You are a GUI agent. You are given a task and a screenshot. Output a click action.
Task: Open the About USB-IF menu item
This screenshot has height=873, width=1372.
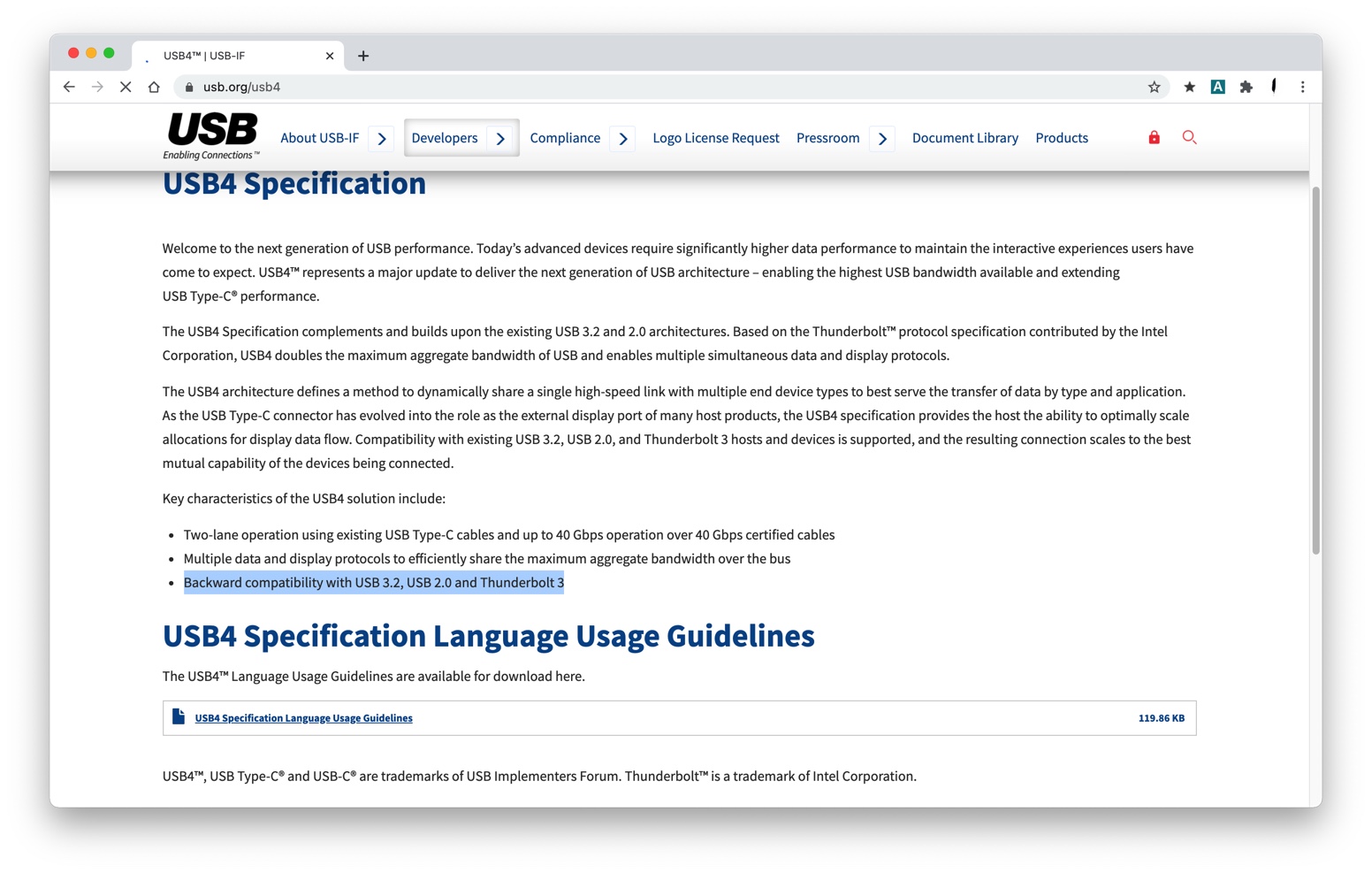(x=319, y=138)
